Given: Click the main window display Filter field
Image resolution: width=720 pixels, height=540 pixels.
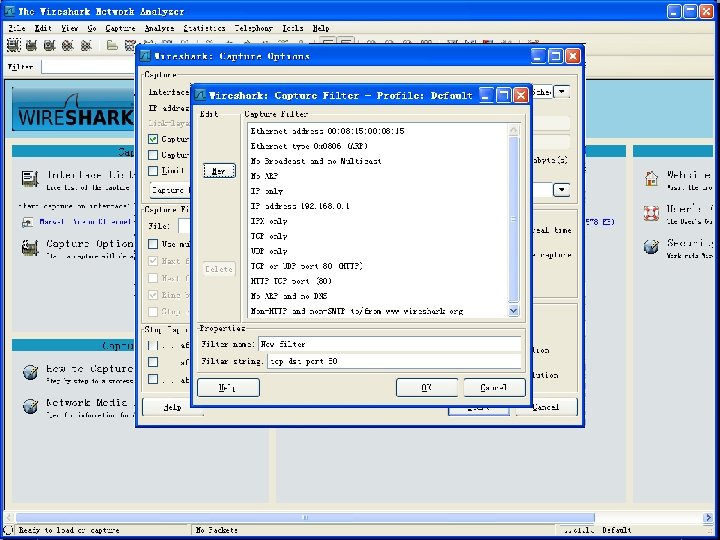Looking at the screenshot, I should pos(88,67).
